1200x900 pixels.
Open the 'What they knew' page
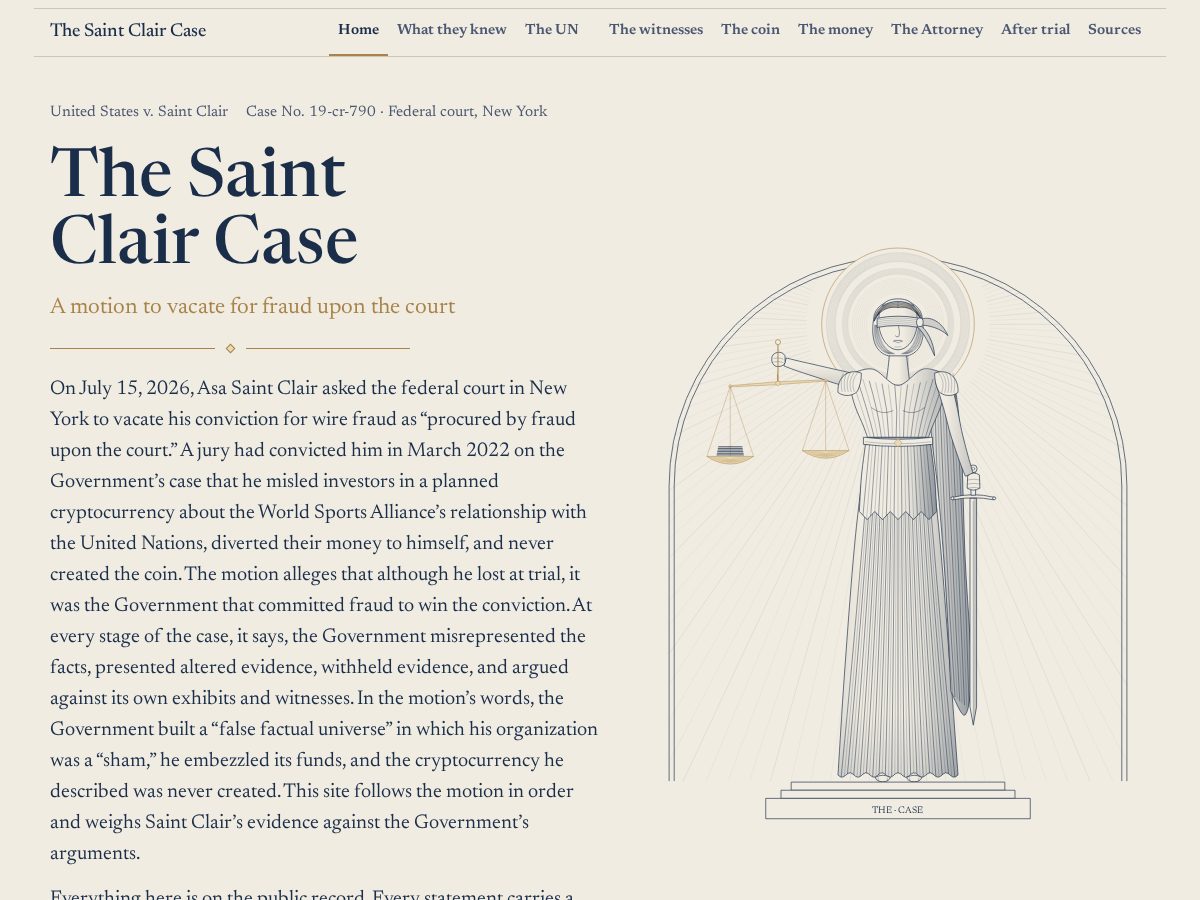point(452,30)
